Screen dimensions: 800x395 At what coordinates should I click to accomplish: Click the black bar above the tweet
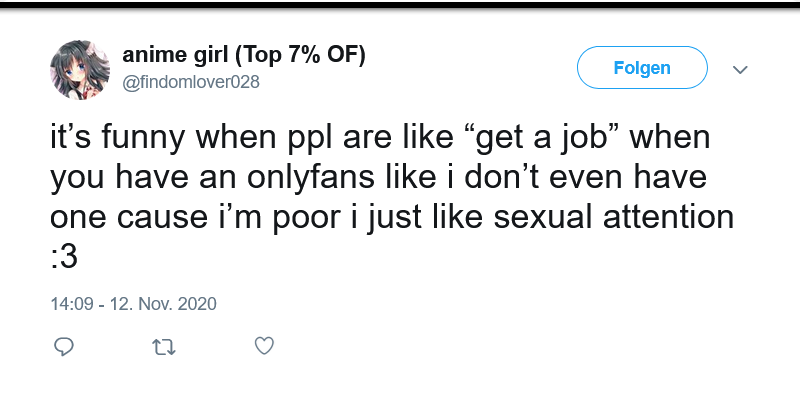[x=400, y=5]
